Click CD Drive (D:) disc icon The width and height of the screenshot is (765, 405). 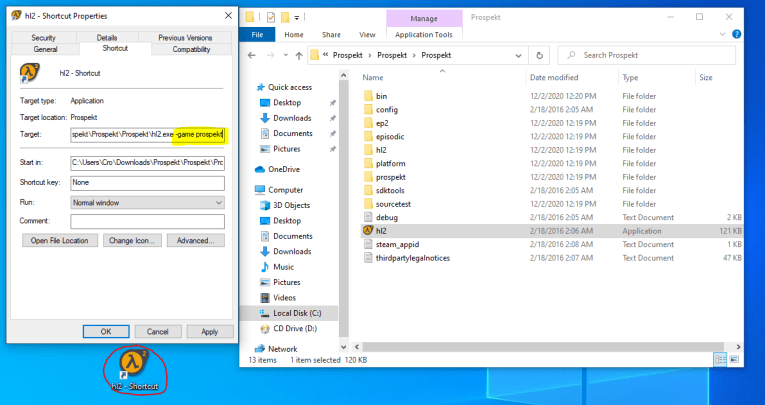[265, 328]
